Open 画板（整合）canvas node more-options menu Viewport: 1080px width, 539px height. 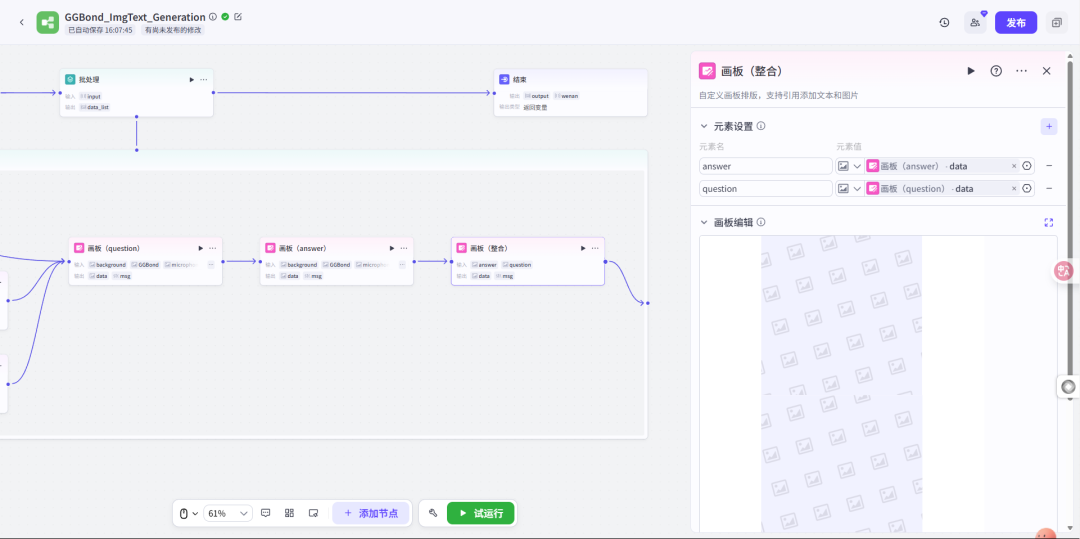coord(595,249)
